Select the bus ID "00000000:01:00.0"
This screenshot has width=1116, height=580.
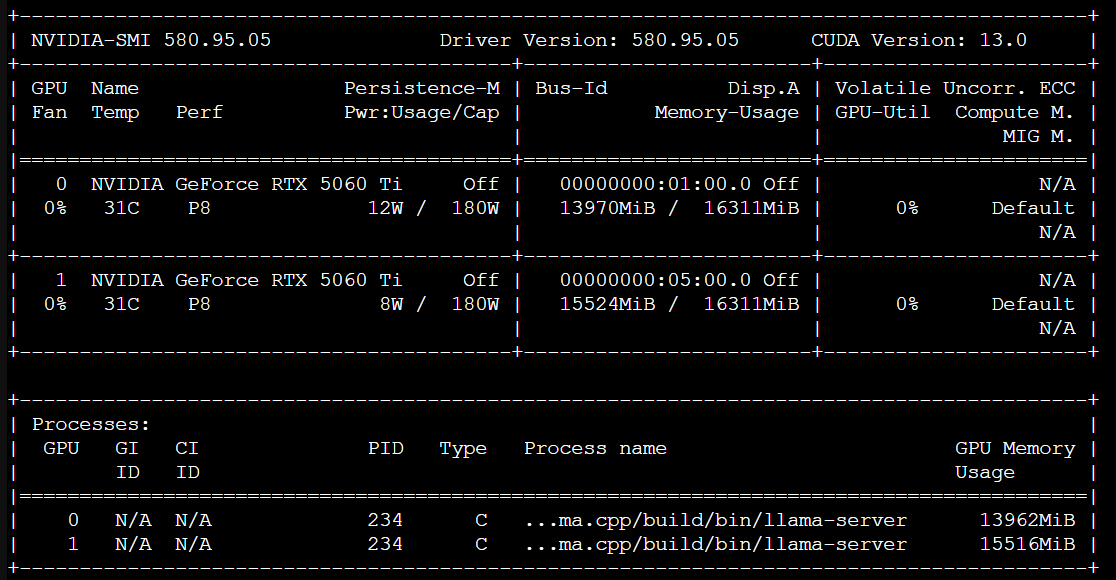click(656, 184)
